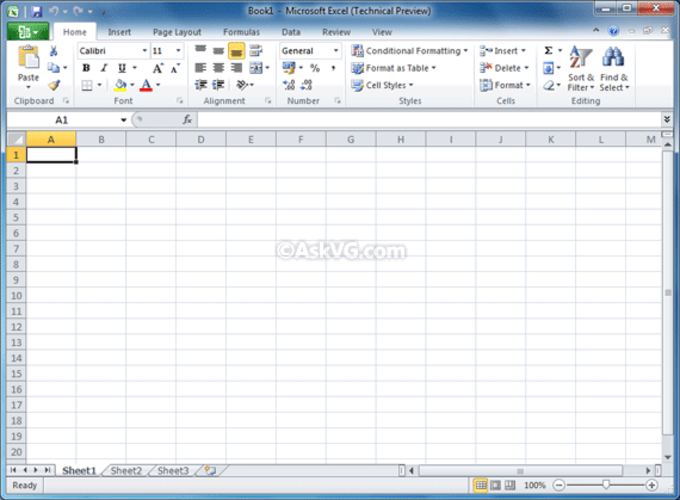Open the Sheet2 worksheet tab
Image resolution: width=680 pixels, height=500 pixels.
[x=126, y=471]
